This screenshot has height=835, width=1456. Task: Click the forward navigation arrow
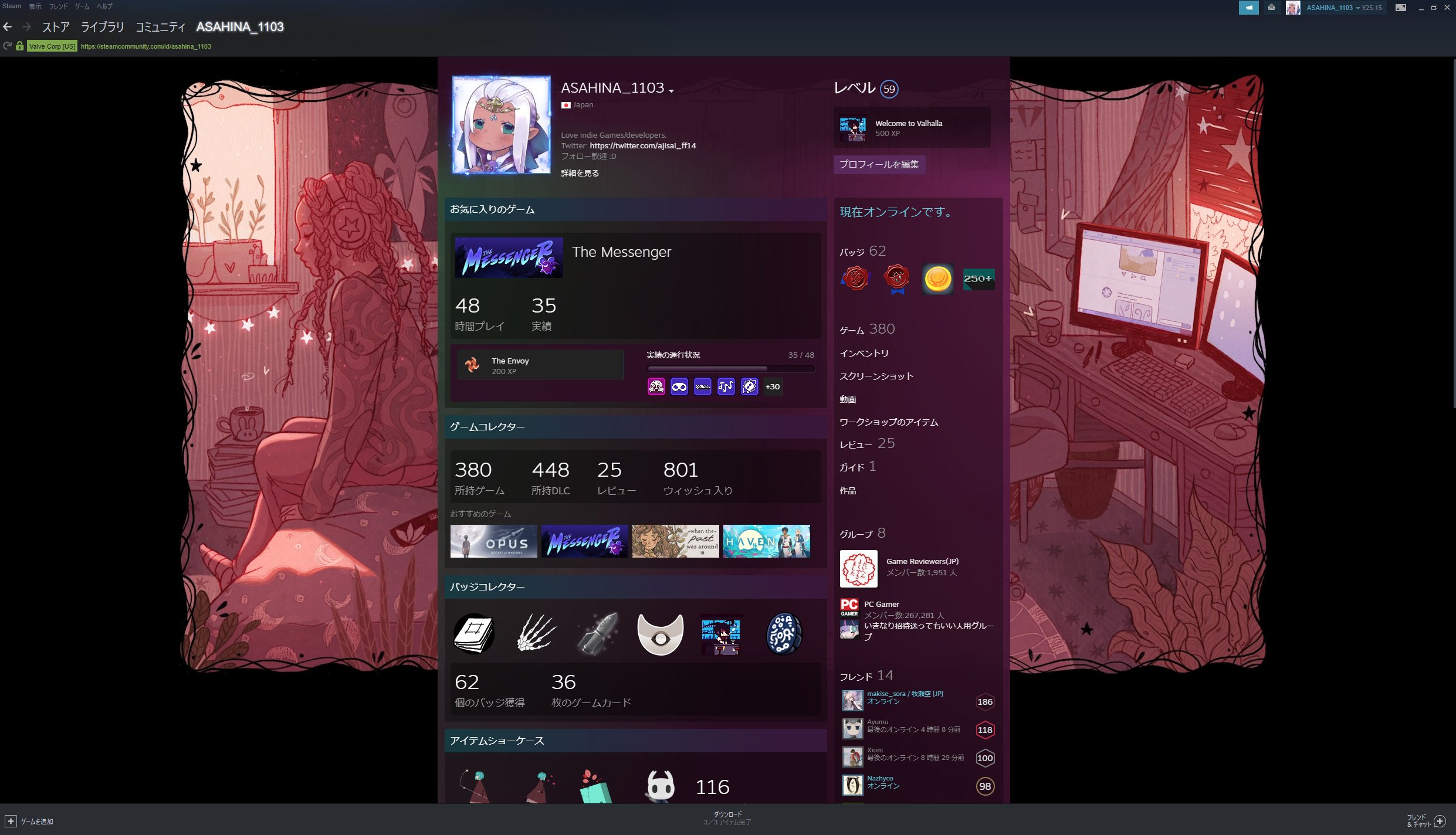(26, 27)
